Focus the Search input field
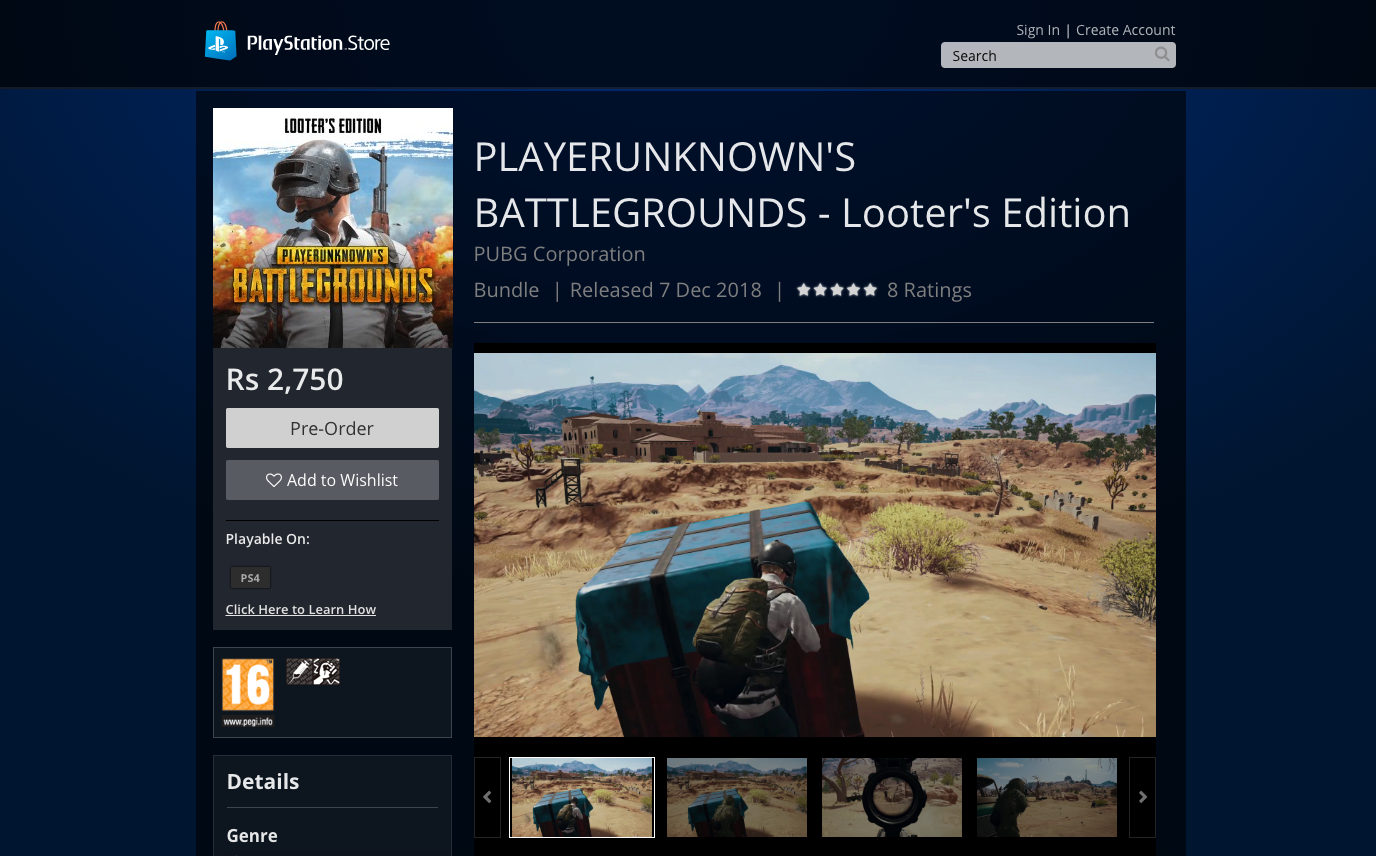The image size is (1376, 856). (1045, 56)
